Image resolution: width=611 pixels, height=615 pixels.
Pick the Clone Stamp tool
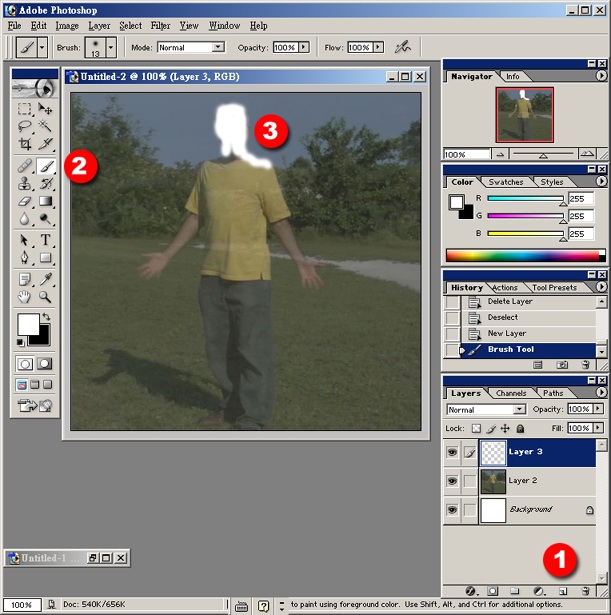25,184
